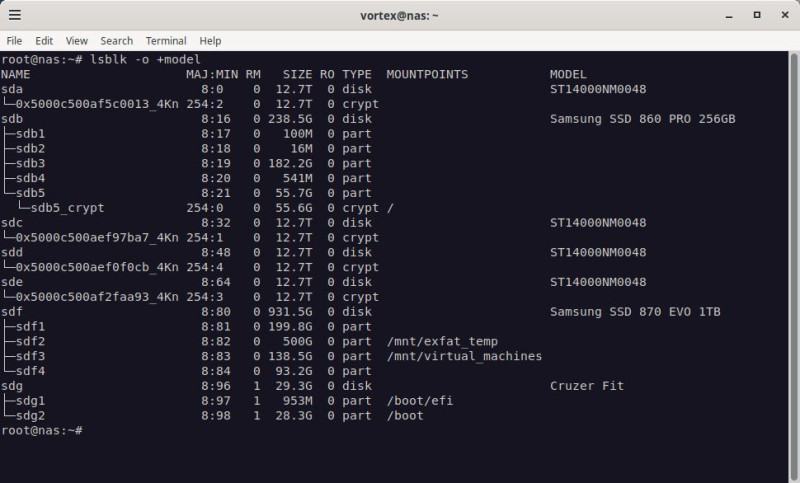Click the 238.5G size value
The image size is (800, 483).
coord(290,119)
